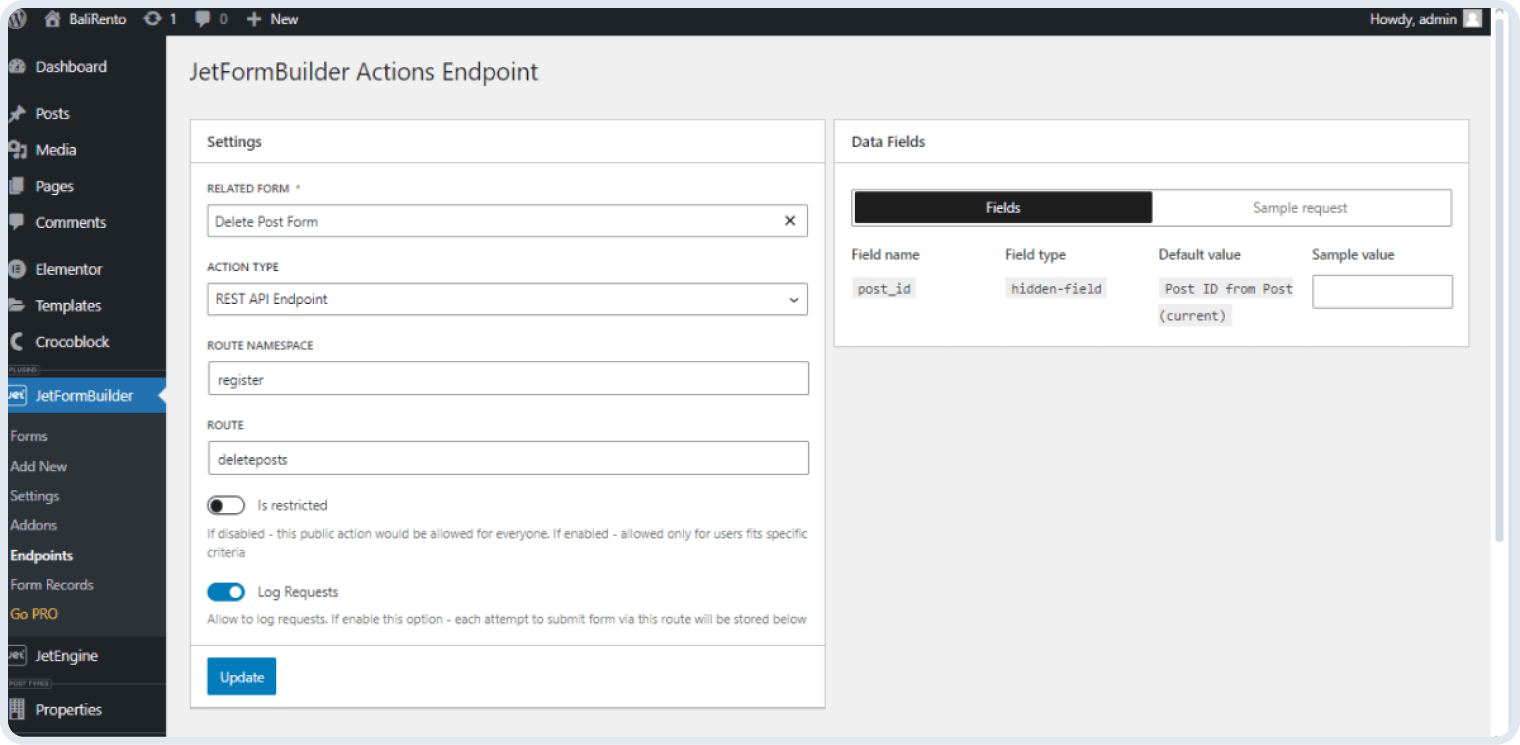
Task: Click the Sample value input field
Action: click(x=1382, y=291)
